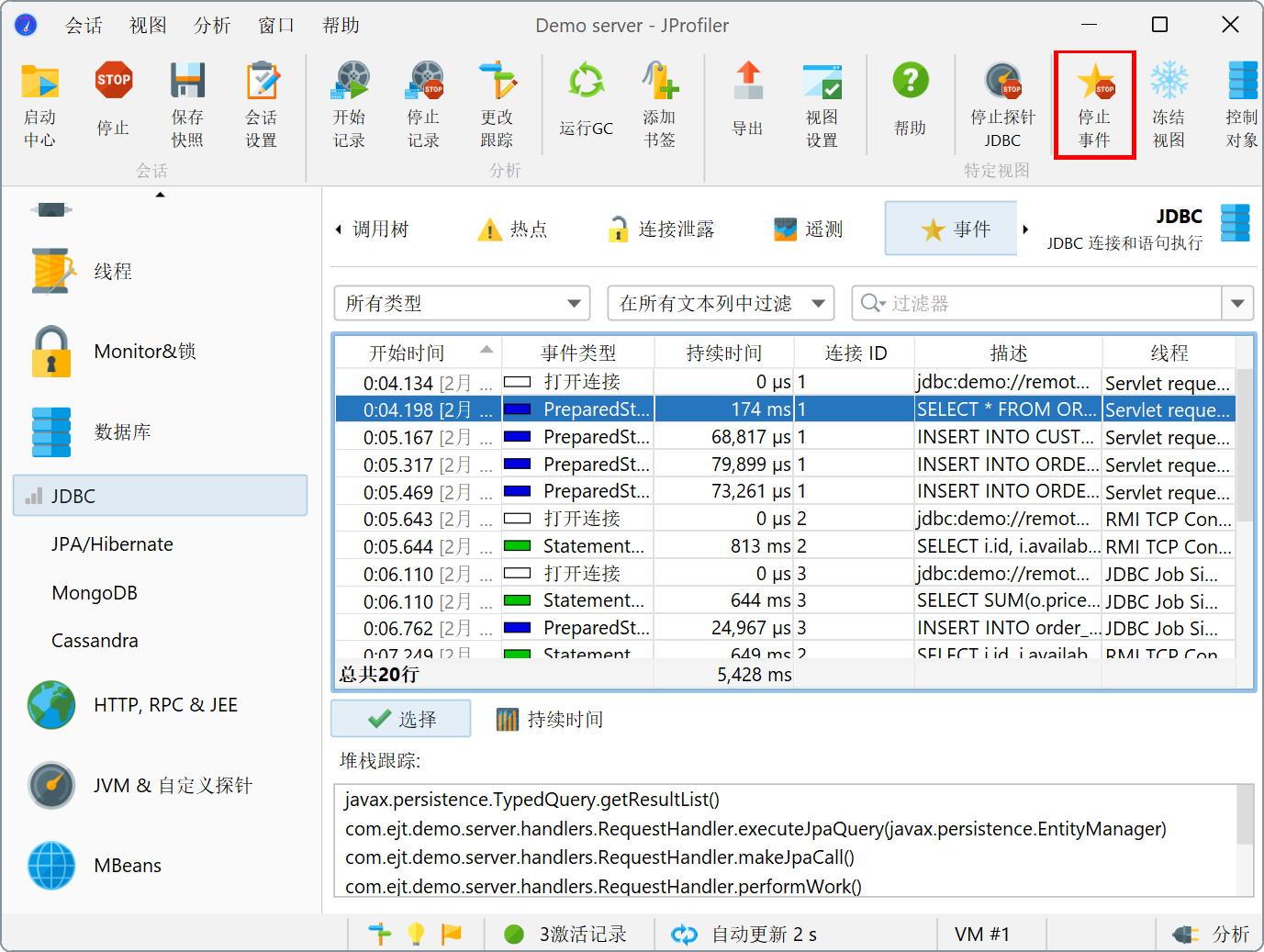Click events table vertical scrollbar
The height and width of the screenshot is (952, 1264).
pyautogui.click(x=1245, y=445)
